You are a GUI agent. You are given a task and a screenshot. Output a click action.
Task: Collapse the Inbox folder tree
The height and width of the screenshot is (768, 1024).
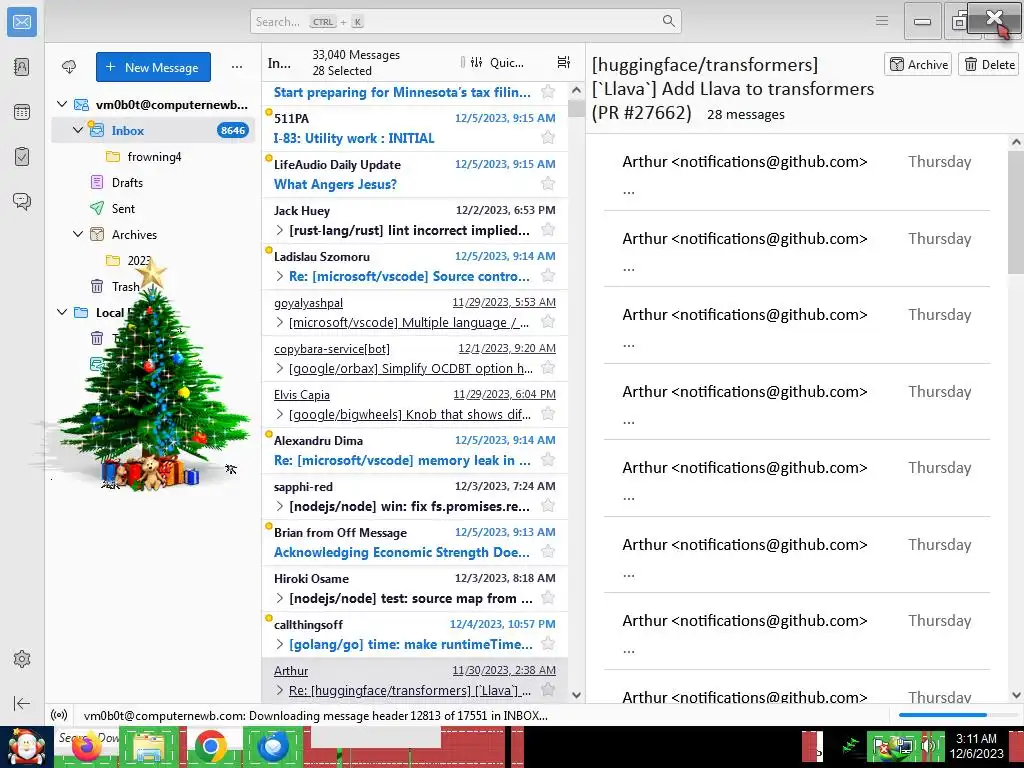click(78, 130)
